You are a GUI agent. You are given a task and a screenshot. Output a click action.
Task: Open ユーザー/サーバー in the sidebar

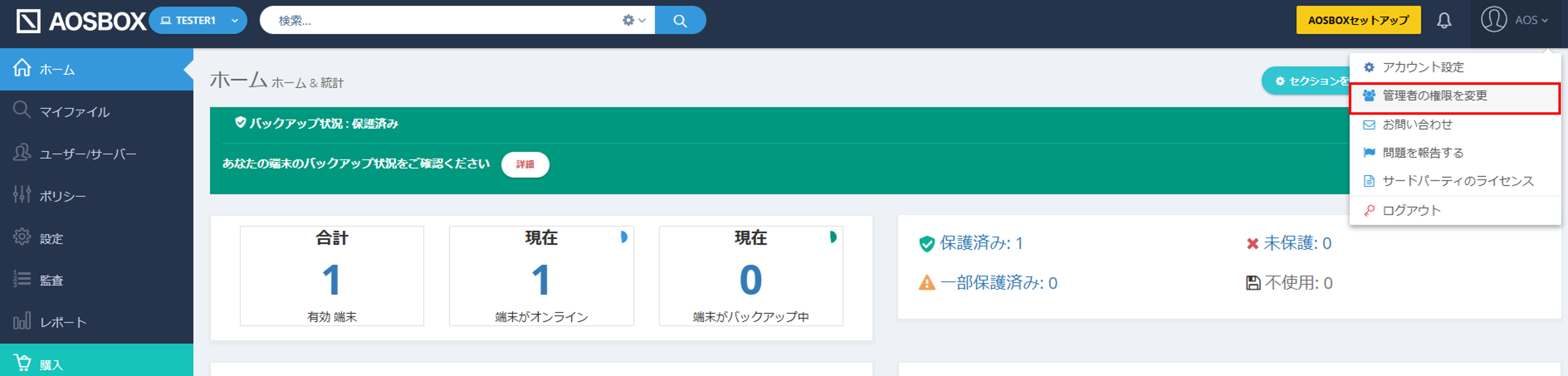[97, 153]
